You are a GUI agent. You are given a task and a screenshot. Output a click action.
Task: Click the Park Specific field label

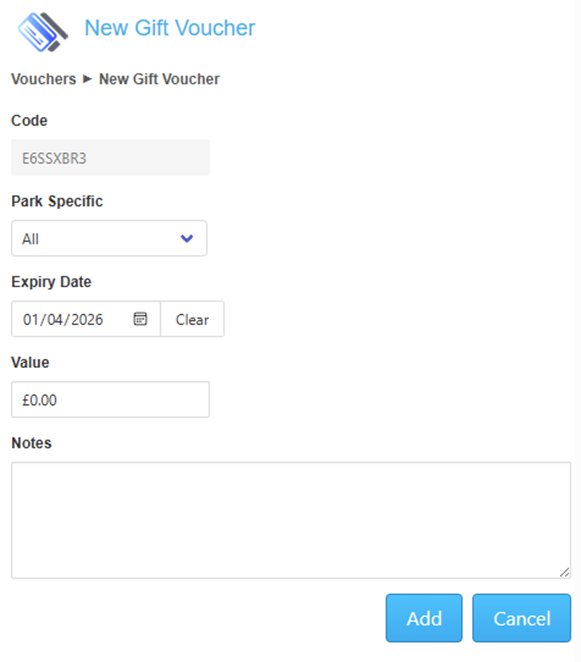click(57, 201)
